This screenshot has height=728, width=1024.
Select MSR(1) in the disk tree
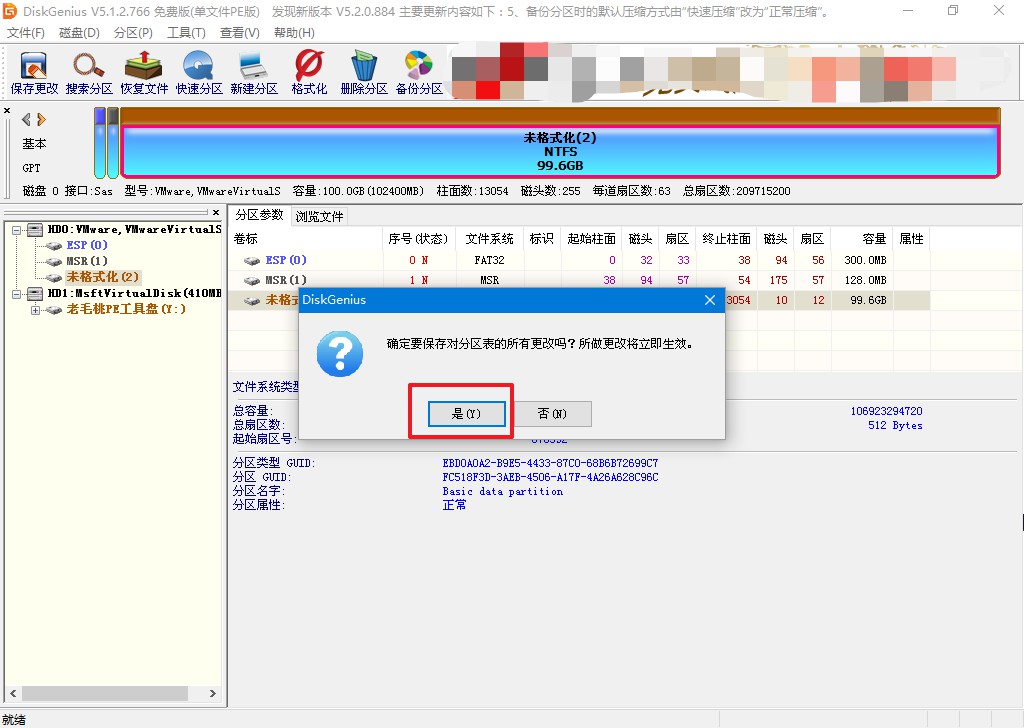87,261
